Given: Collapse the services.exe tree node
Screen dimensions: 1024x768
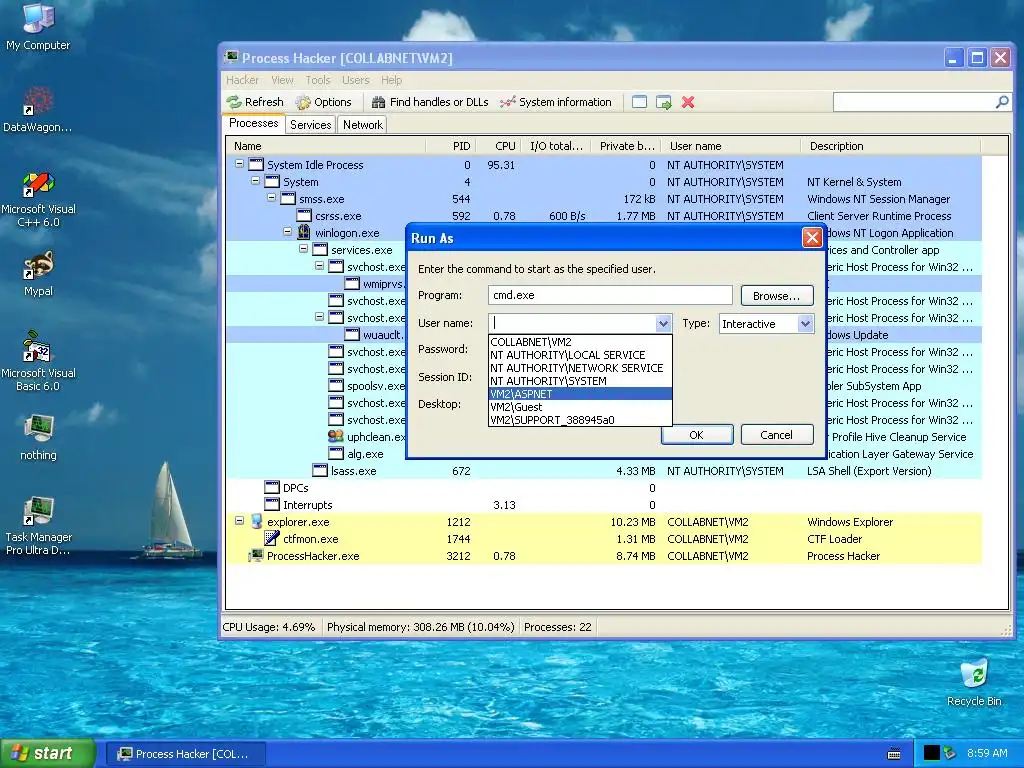Looking at the screenshot, I should coord(304,249).
